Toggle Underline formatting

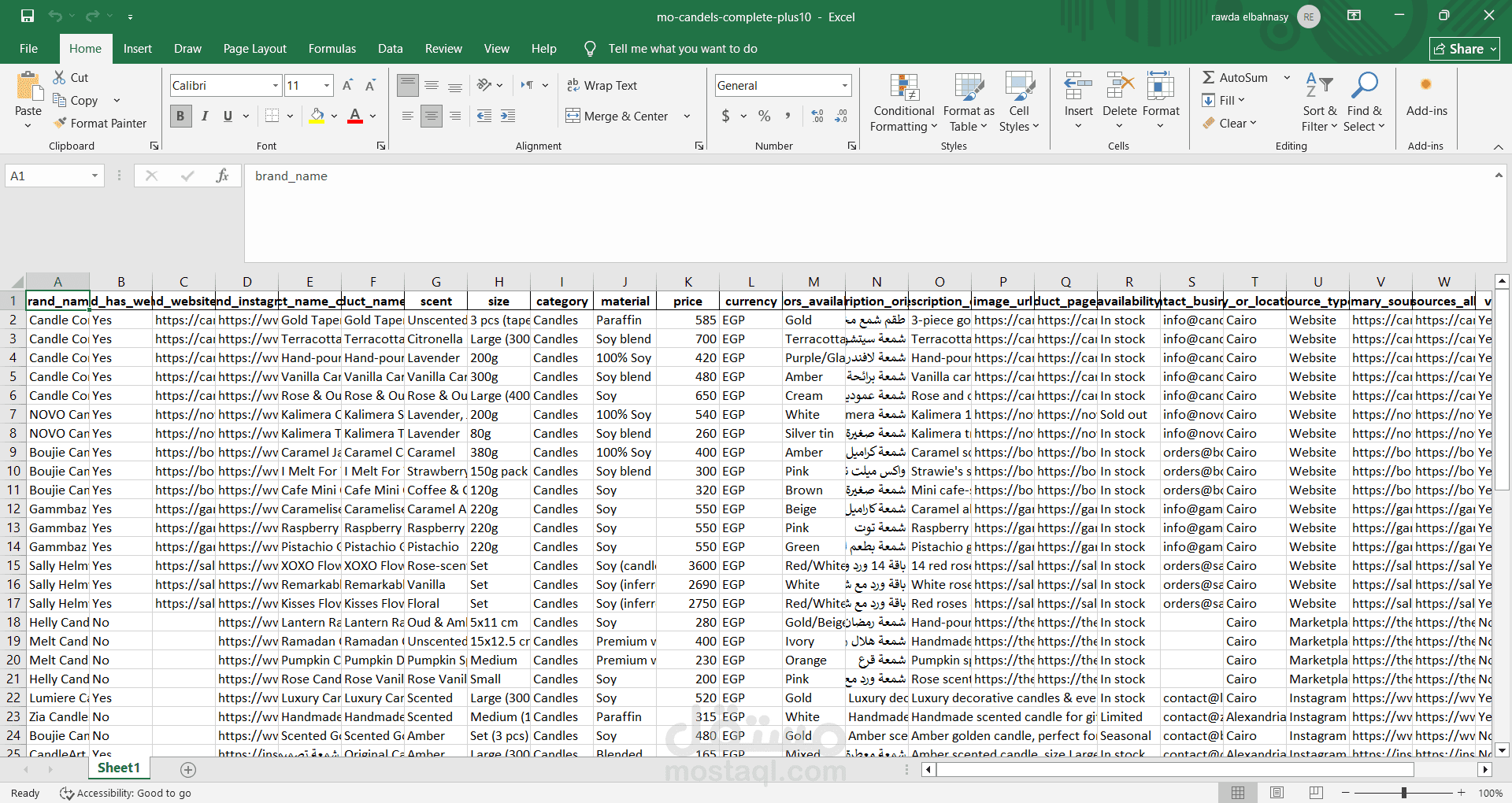[228, 116]
